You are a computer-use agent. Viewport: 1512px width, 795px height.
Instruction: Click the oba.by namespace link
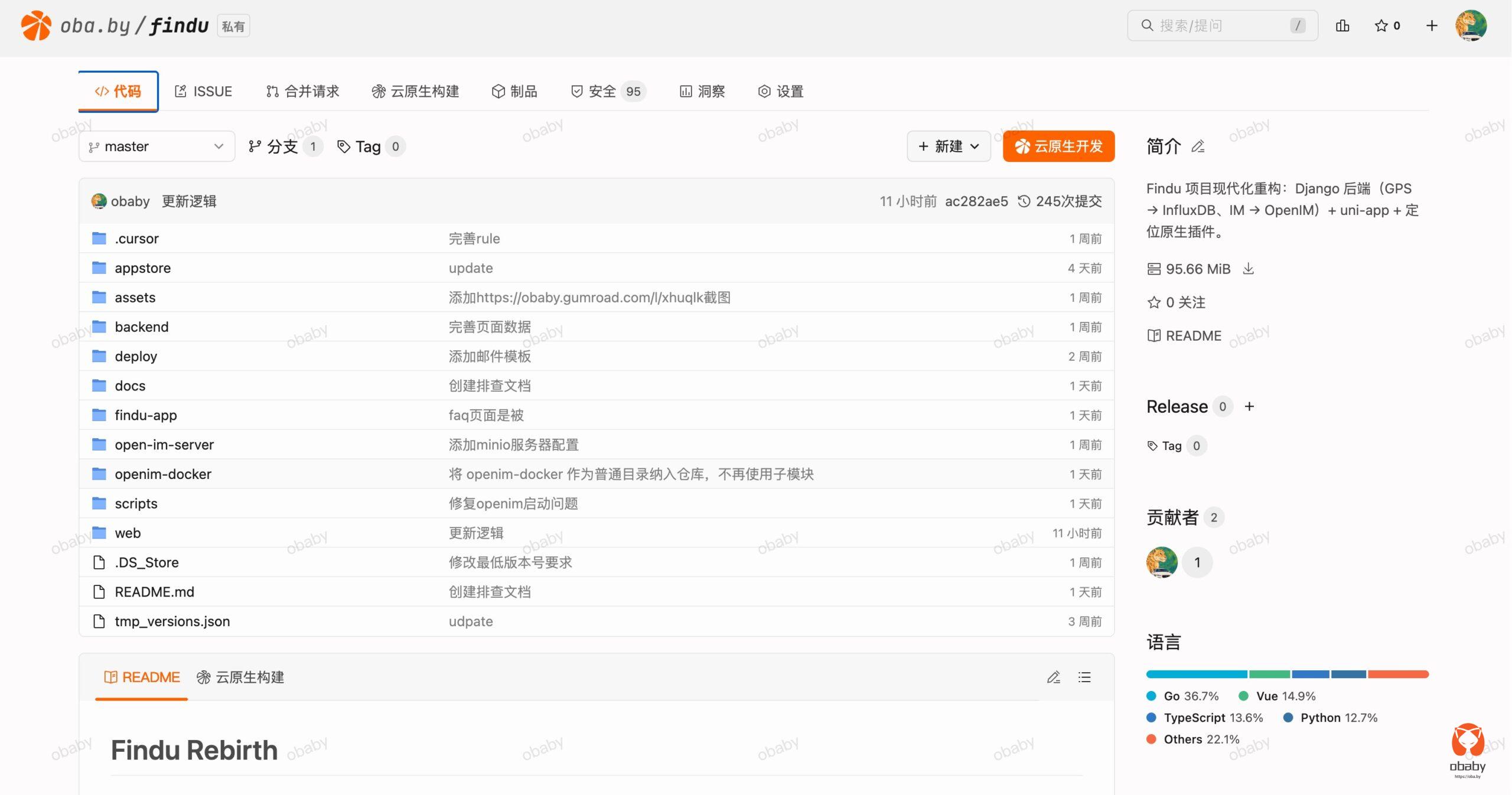[x=95, y=26]
